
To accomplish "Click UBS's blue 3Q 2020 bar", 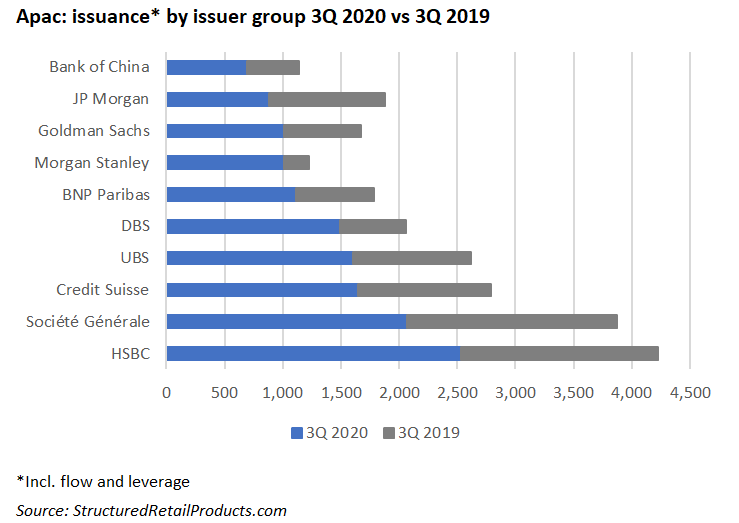I will pyautogui.click(x=259, y=258).
